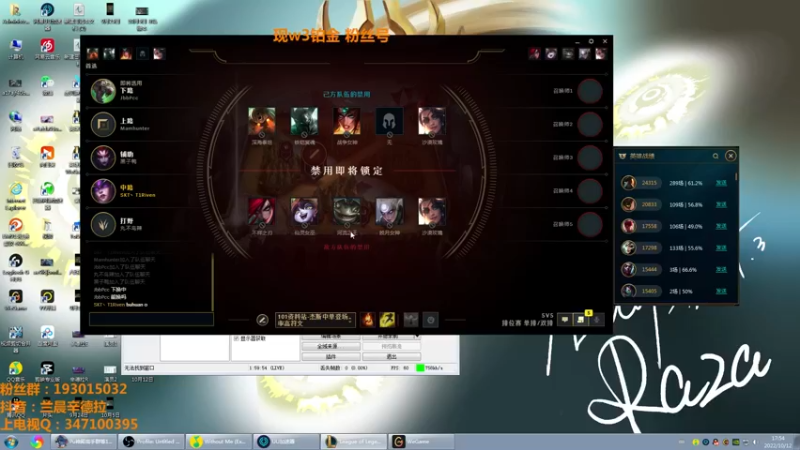Switch to Without Me taskbar item
This screenshot has height=450, width=800.
[x=218, y=442]
